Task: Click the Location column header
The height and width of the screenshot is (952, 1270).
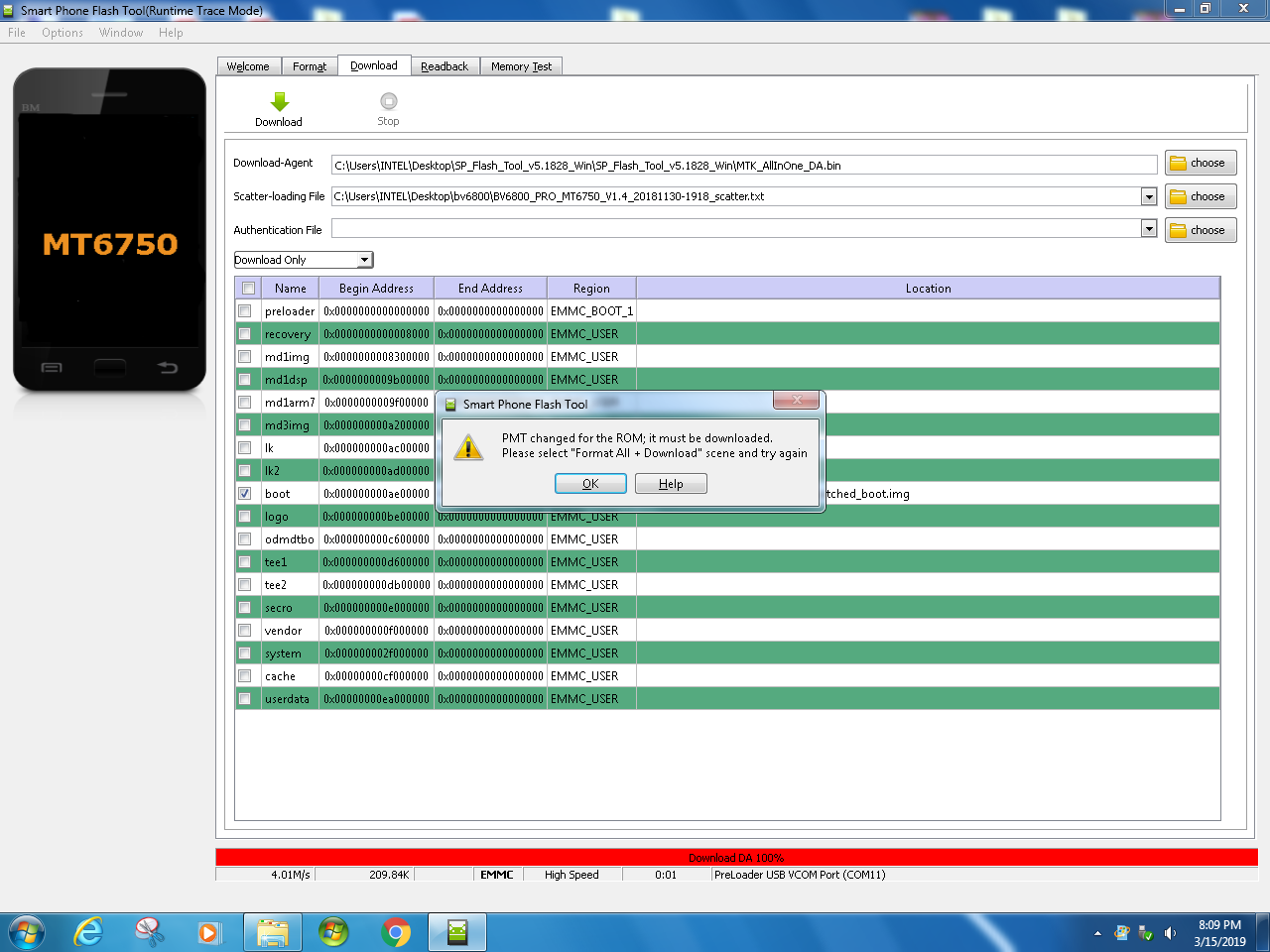Action: pyautogui.click(x=928, y=289)
